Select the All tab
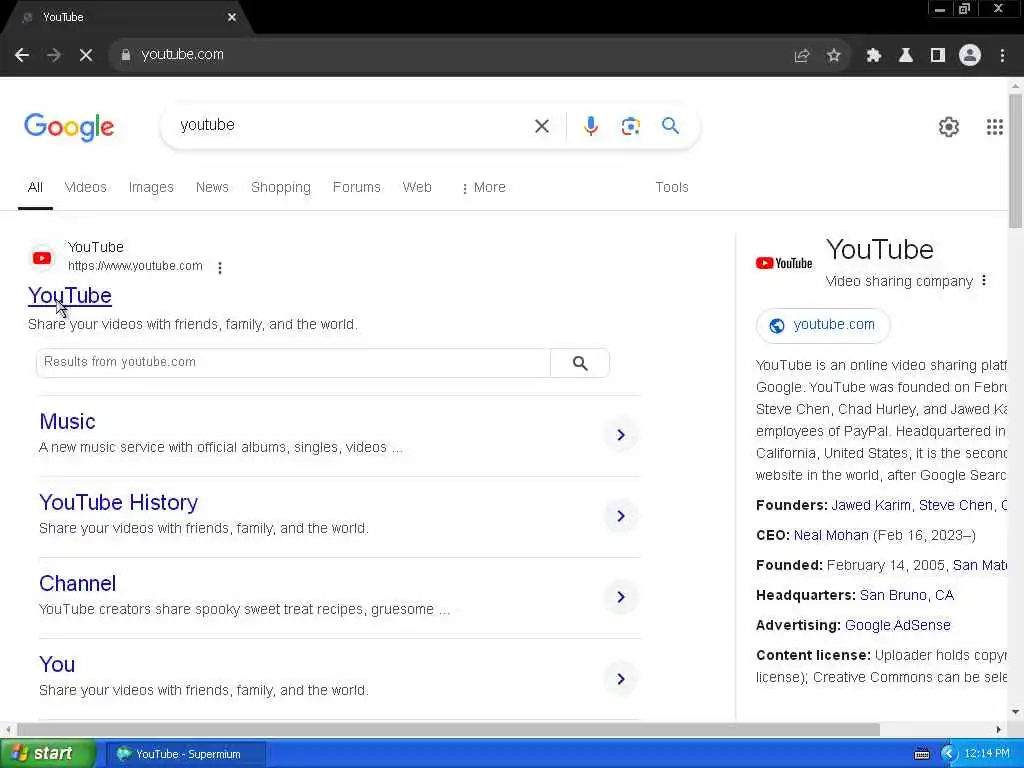This screenshot has height=768, width=1024. pyautogui.click(x=35, y=187)
